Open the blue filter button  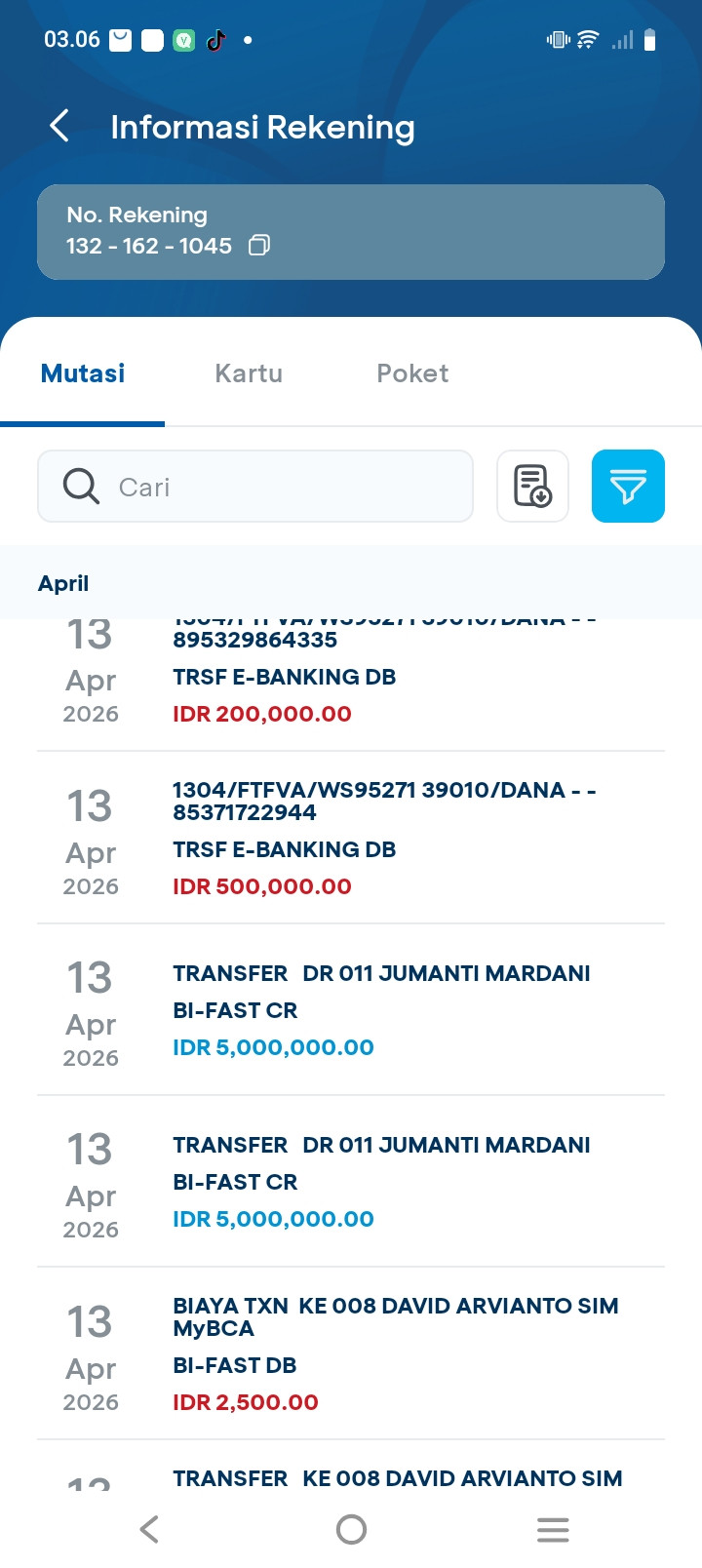tap(628, 486)
